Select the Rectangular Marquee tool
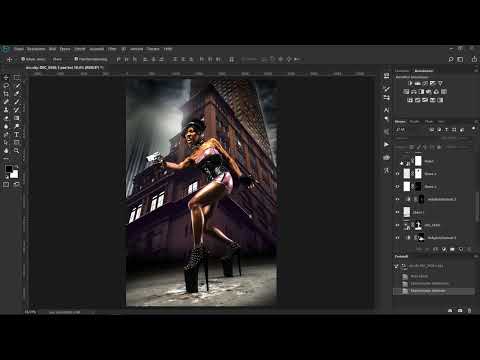The height and width of the screenshot is (360, 480). click(x=16, y=77)
